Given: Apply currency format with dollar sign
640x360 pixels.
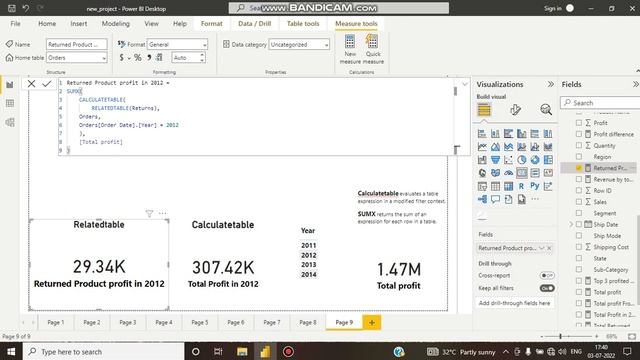Looking at the screenshot, I should (122, 58).
